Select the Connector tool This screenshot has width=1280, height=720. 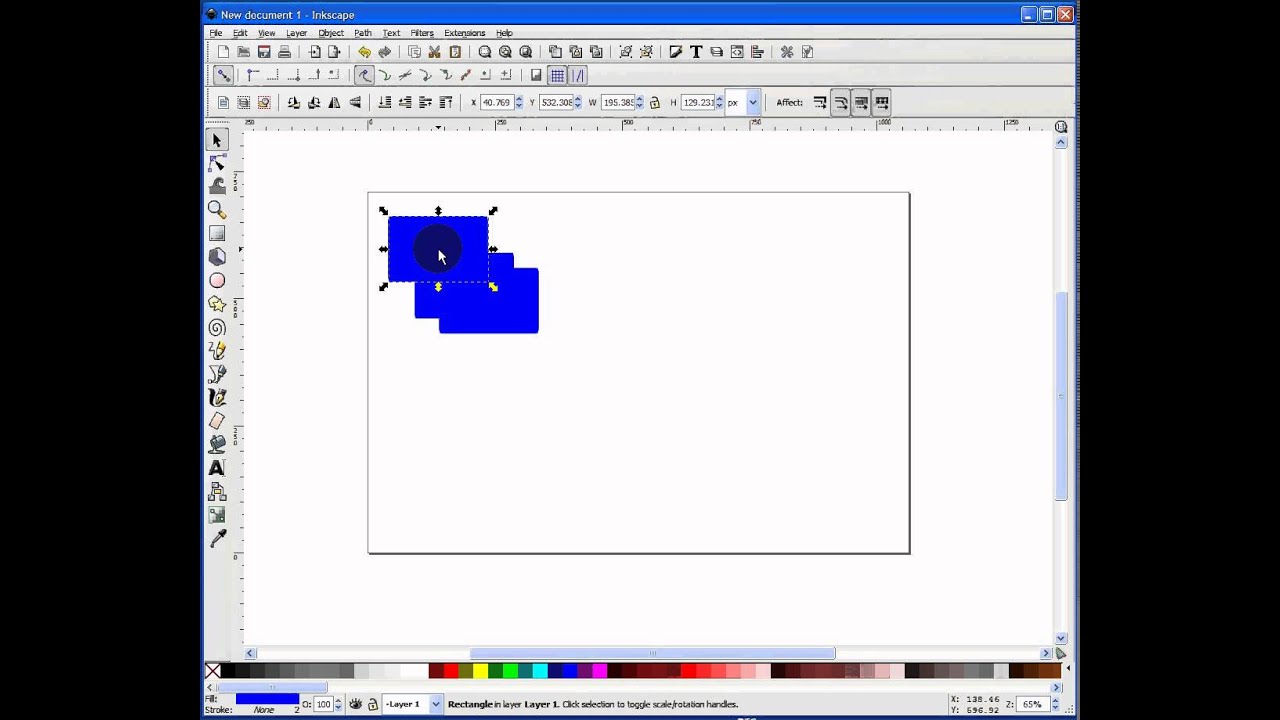[x=217, y=492]
